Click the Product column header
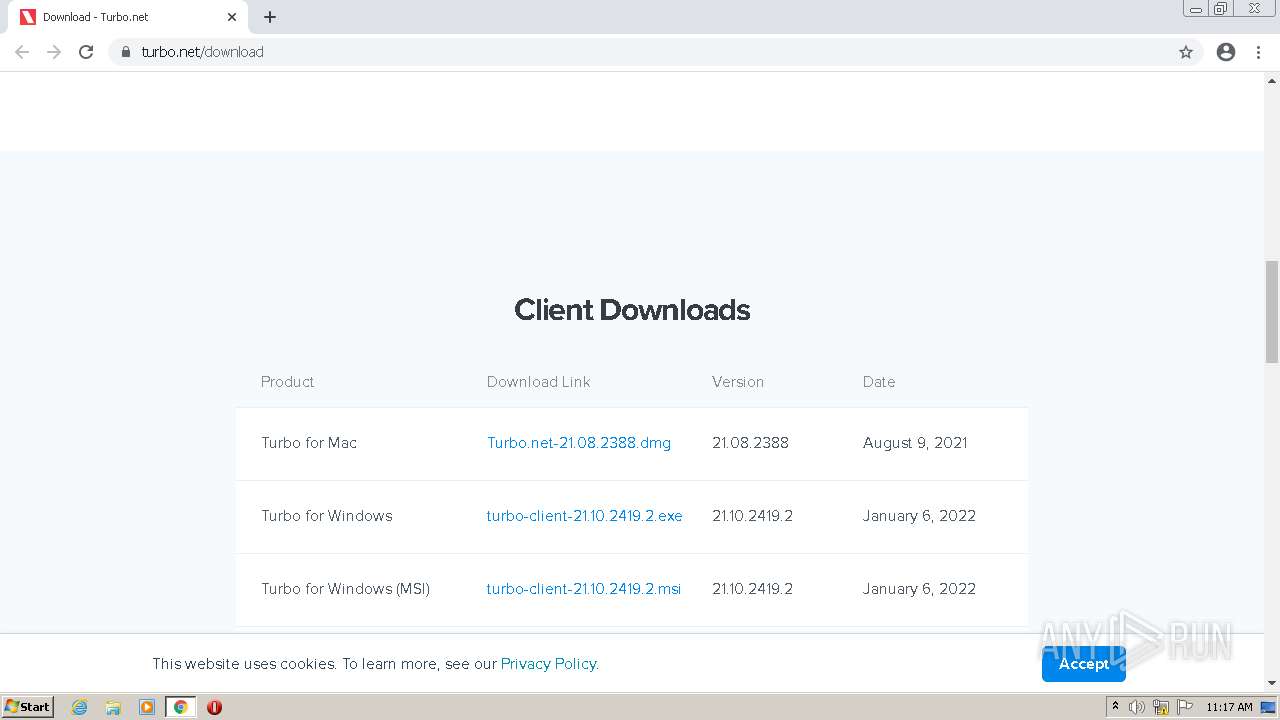Viewport: 1280px width, 720px height. tap(288, 382)
